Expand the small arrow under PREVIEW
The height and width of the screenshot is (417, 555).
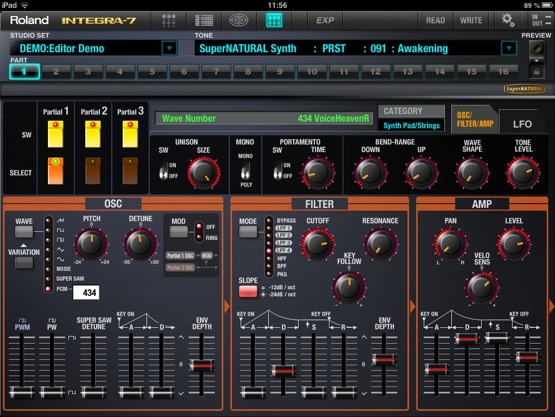(537, 61)
